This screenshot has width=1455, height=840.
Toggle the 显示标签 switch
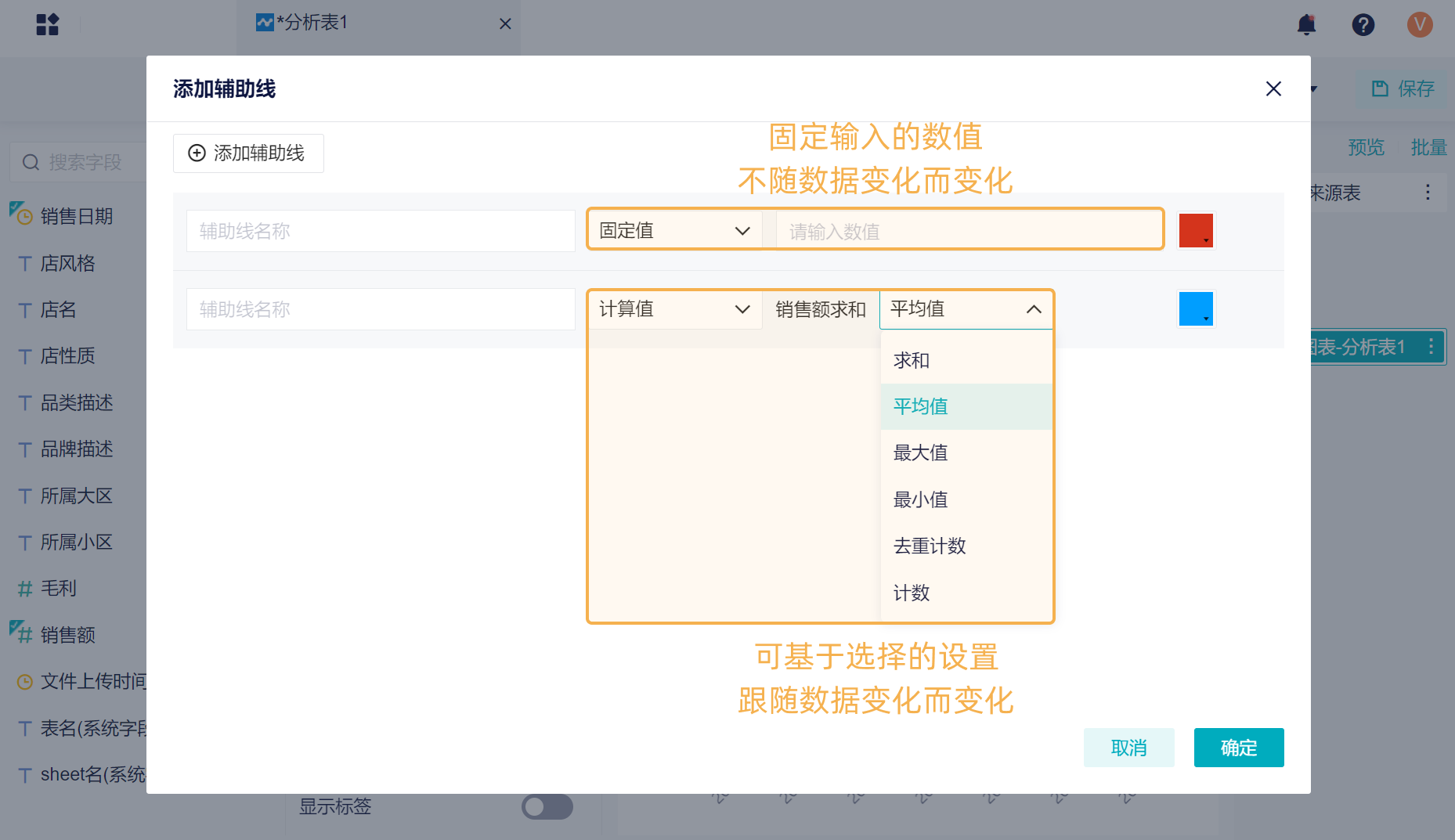(547, 806)
